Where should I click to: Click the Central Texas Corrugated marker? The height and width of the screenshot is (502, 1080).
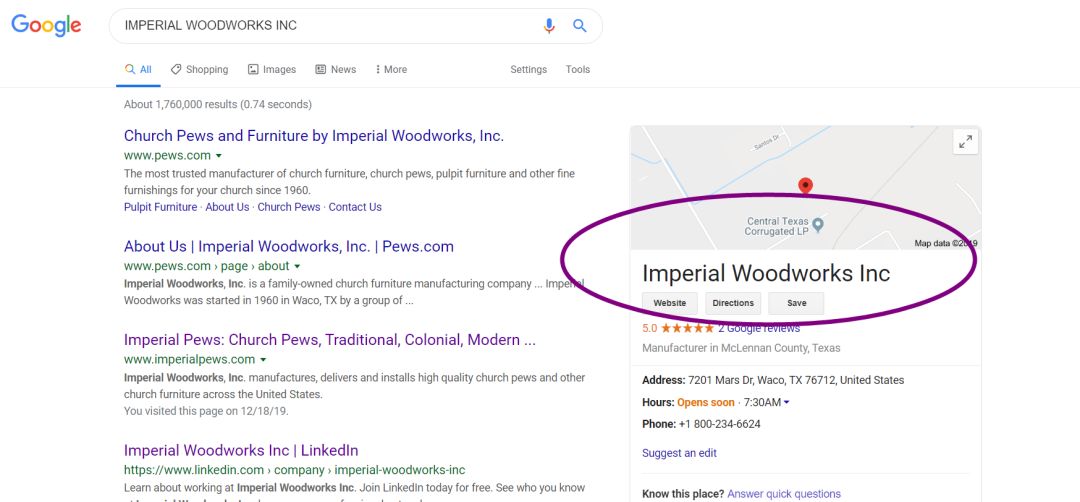coord(817,224)
